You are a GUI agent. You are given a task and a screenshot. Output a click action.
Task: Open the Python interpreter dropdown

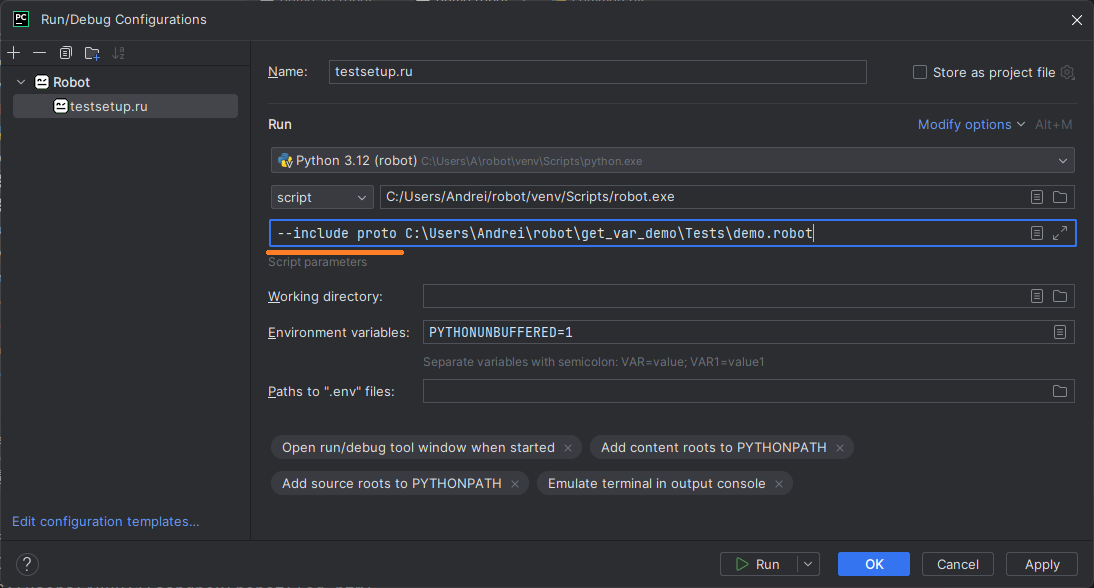click(673, 160)
